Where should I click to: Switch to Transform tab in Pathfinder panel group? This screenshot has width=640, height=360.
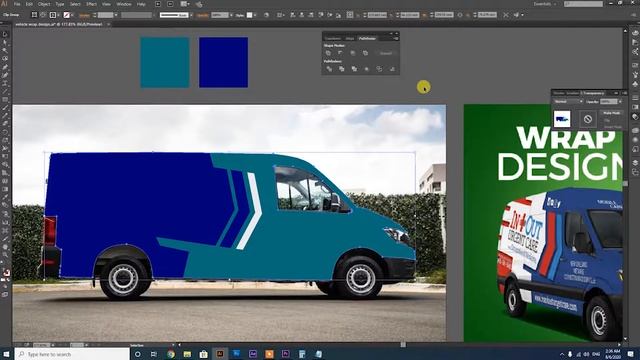(333, 38)
